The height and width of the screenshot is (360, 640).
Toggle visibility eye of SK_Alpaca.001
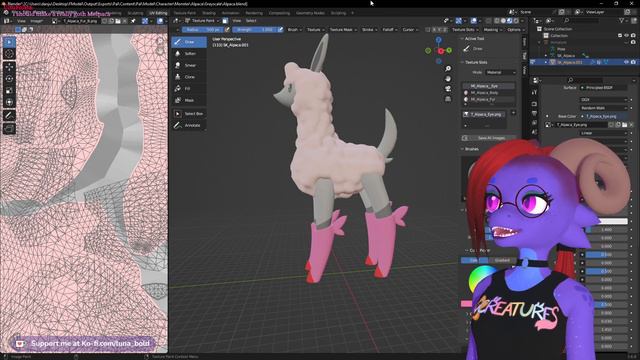pos(627,62)
